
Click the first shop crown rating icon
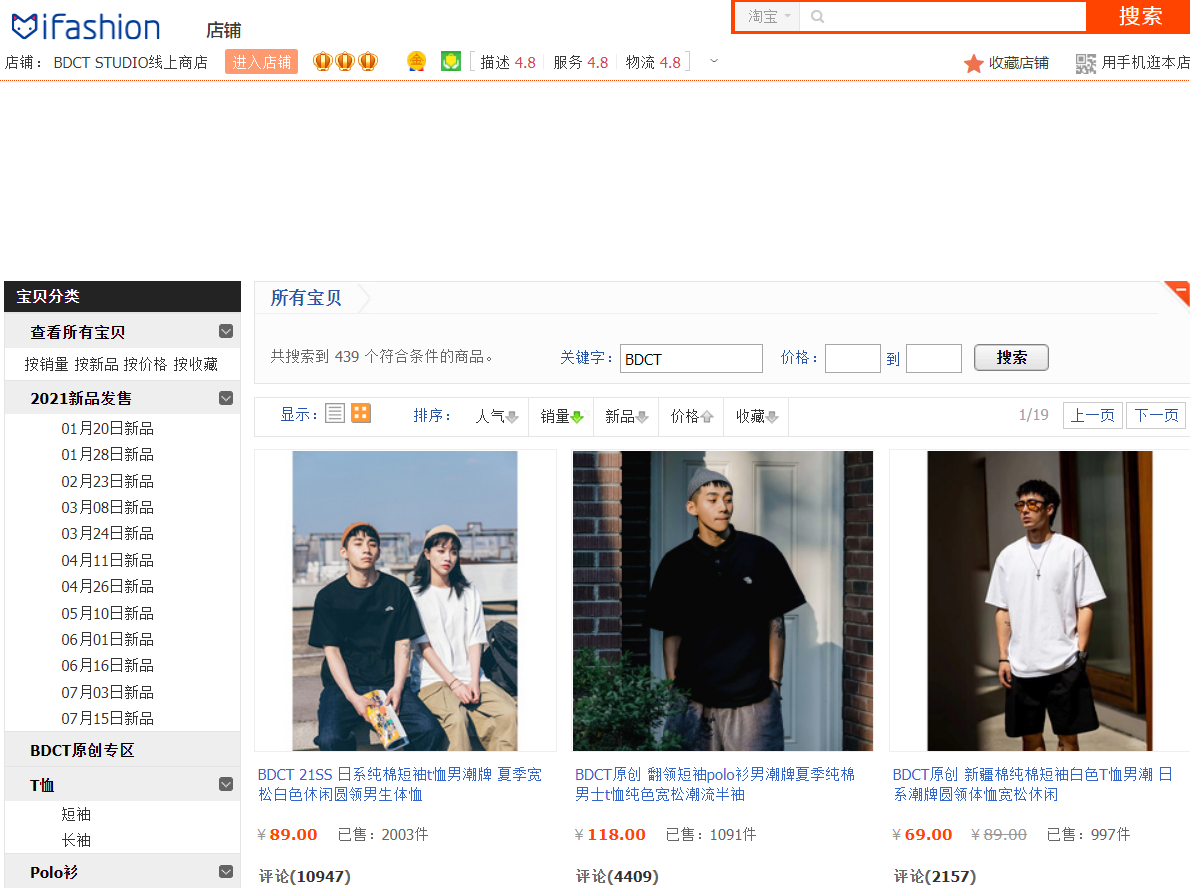[323, 61]
